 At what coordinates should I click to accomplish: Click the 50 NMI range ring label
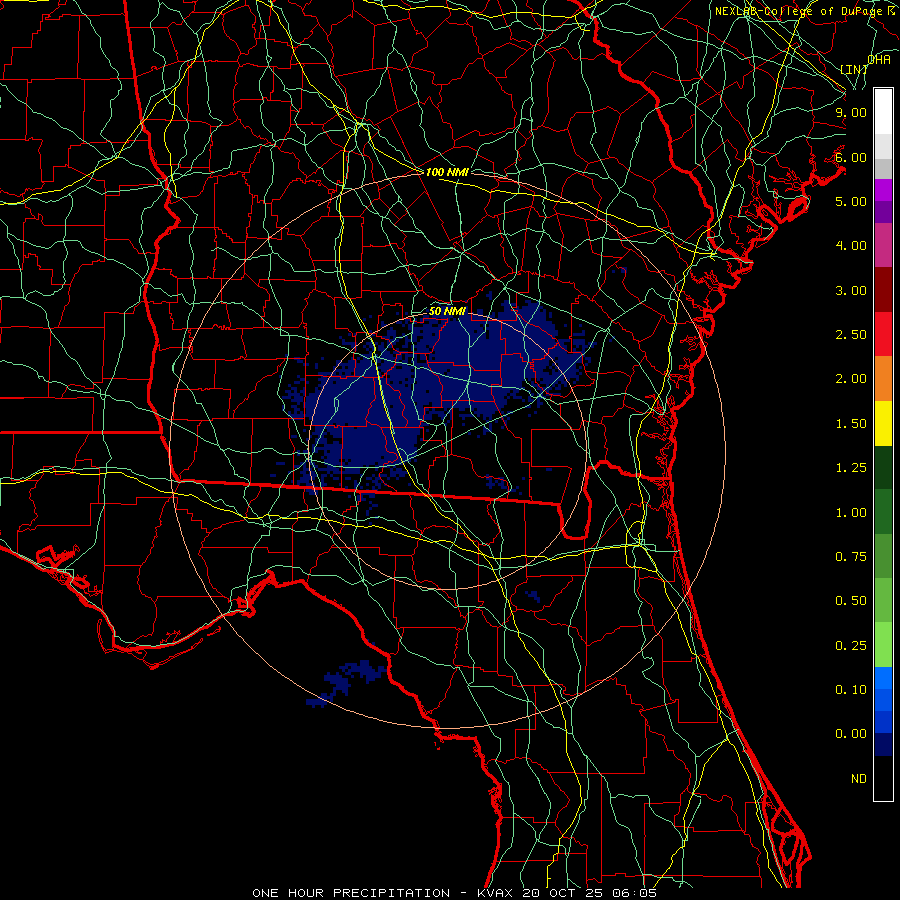pyautogui.click(x=447, y=311)
